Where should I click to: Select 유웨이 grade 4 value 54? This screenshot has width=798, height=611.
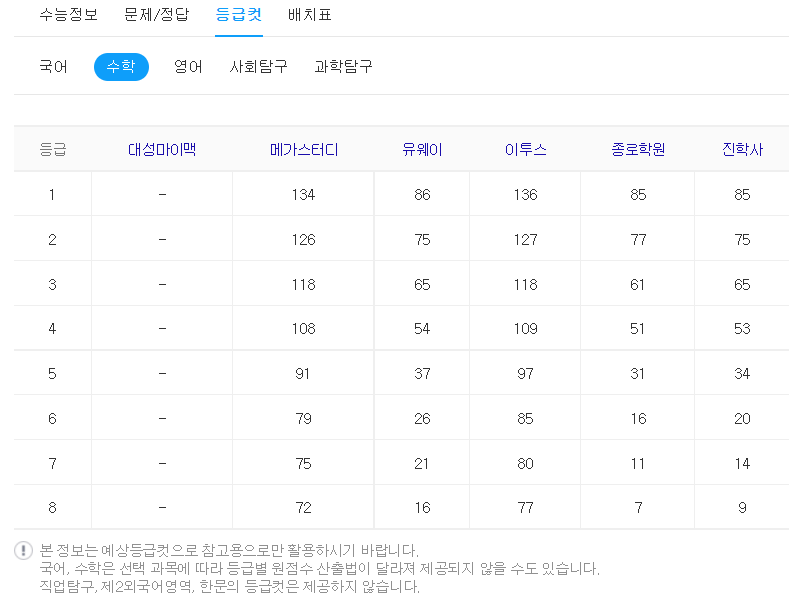422,329
